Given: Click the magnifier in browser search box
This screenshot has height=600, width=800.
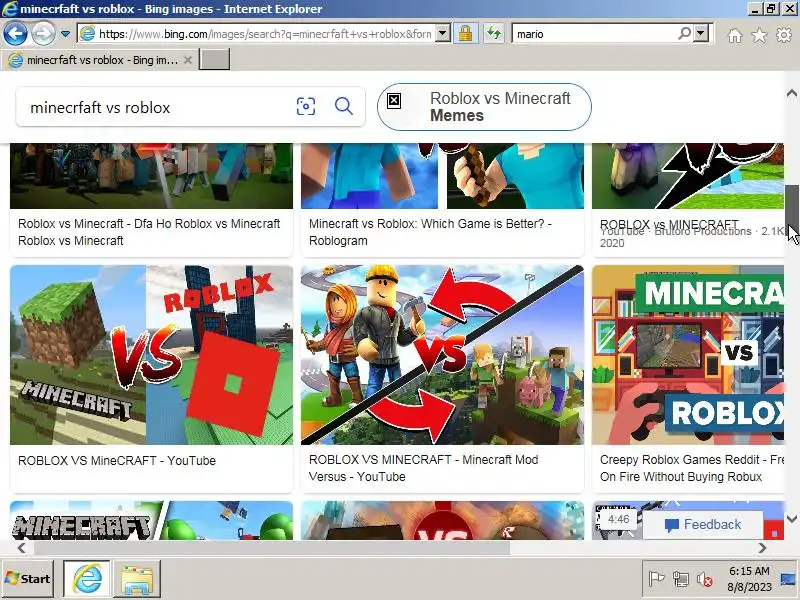Looking at the screenshot, I should [x=685, y=34].
